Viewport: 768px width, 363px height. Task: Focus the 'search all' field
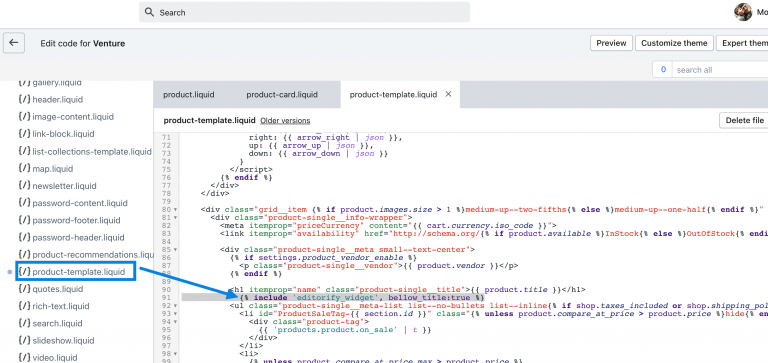(x=720, y=70)
